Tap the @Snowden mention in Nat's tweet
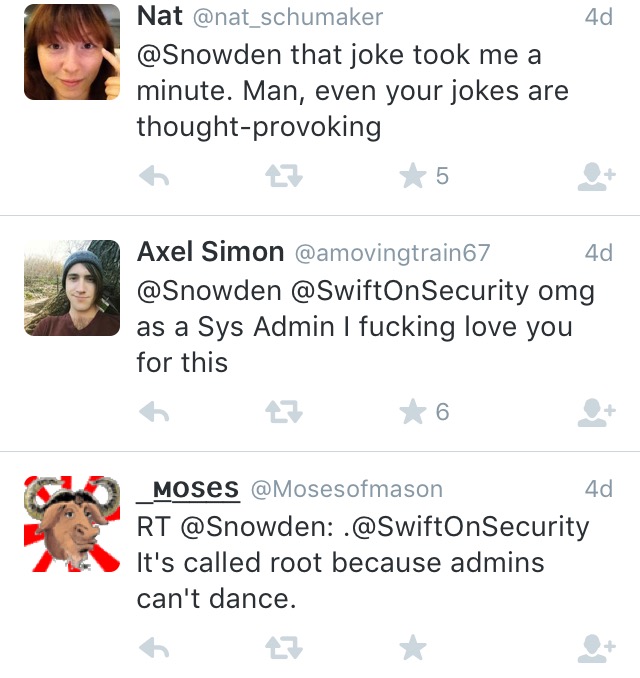 pos(205,55)
